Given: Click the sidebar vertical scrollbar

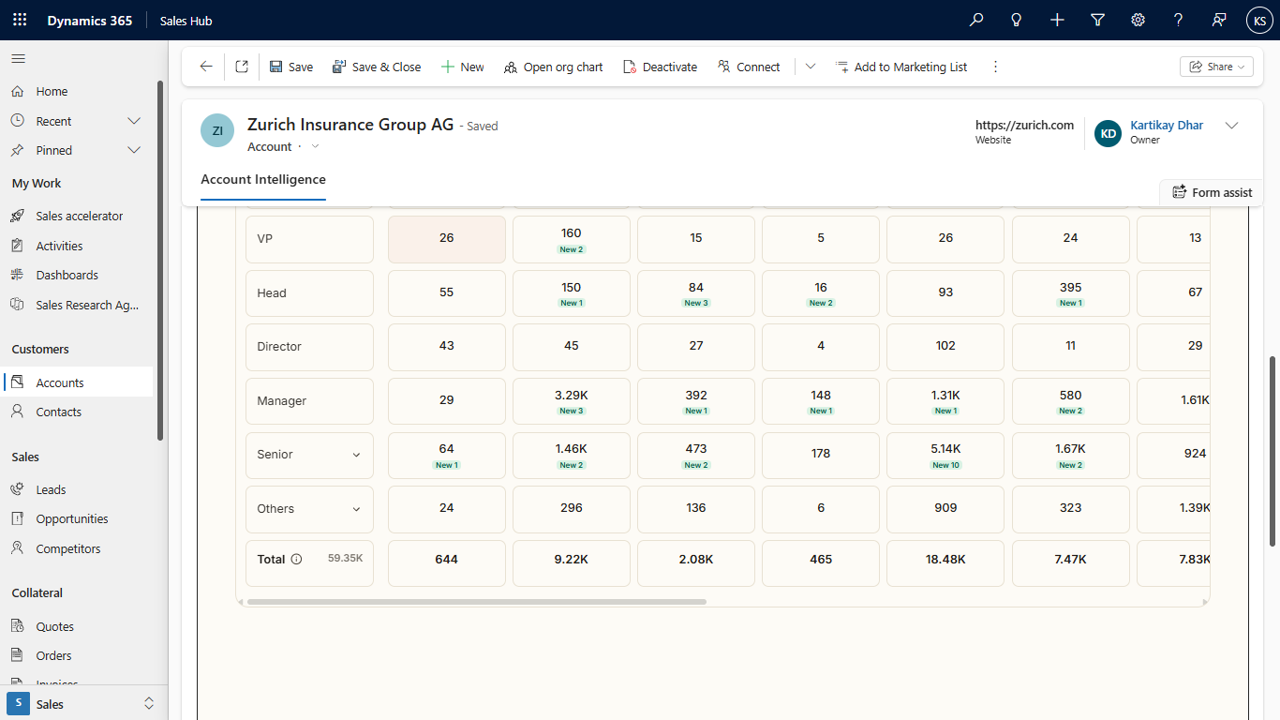Looking at the screenshot, I should point(160,260).
